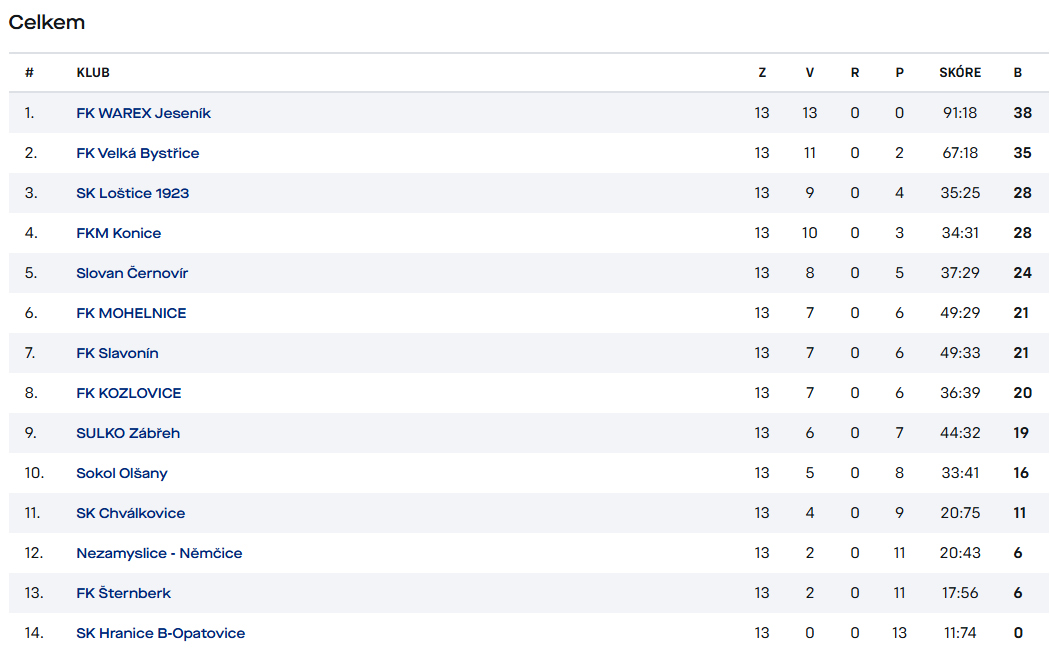The image size is (1050, 661).
Task: Go to the Nezamyslice - Němčice club page
Action: [x=159, y=553]
